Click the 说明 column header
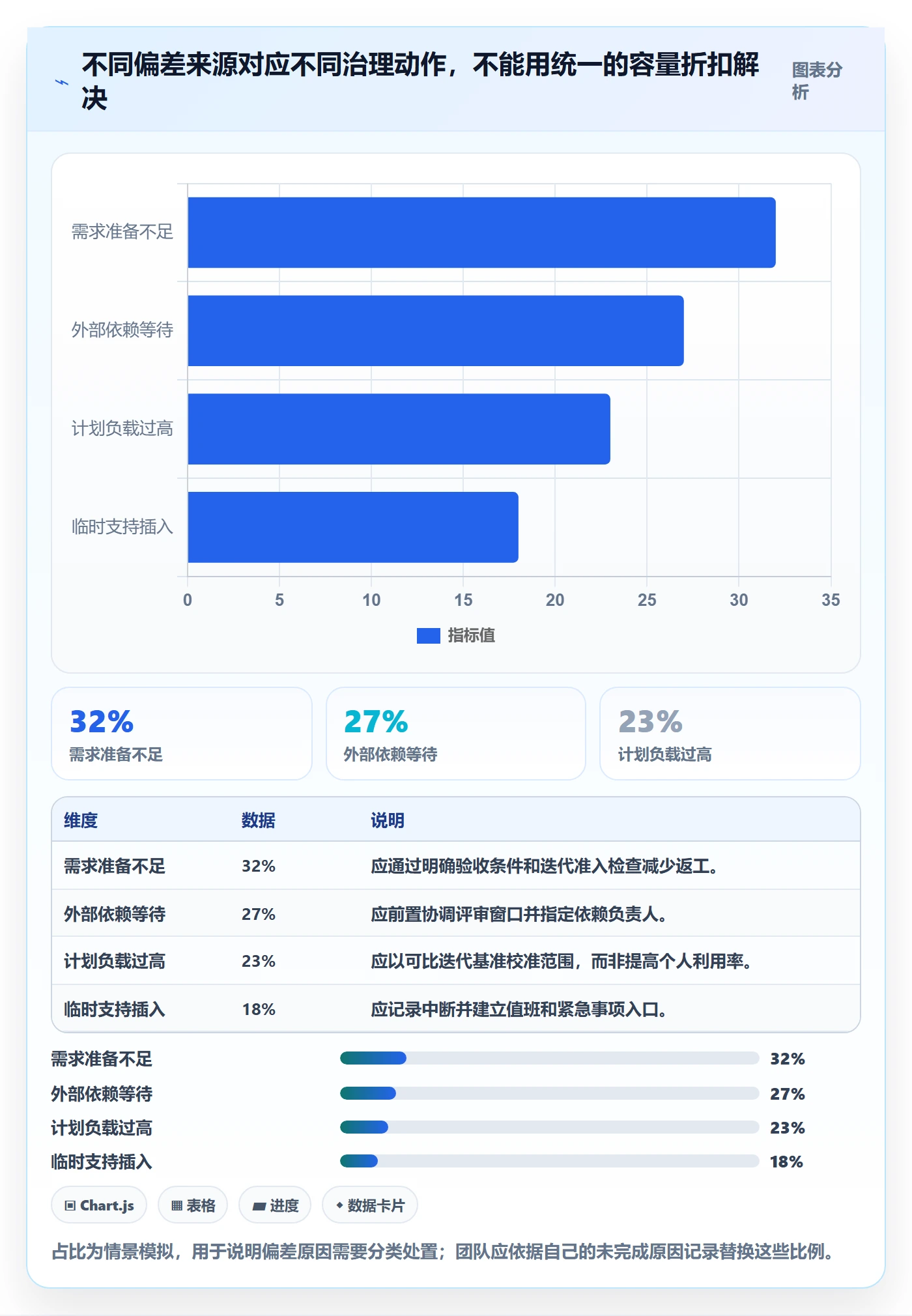Screen dimensions: 912x1316 click(388, 820)
